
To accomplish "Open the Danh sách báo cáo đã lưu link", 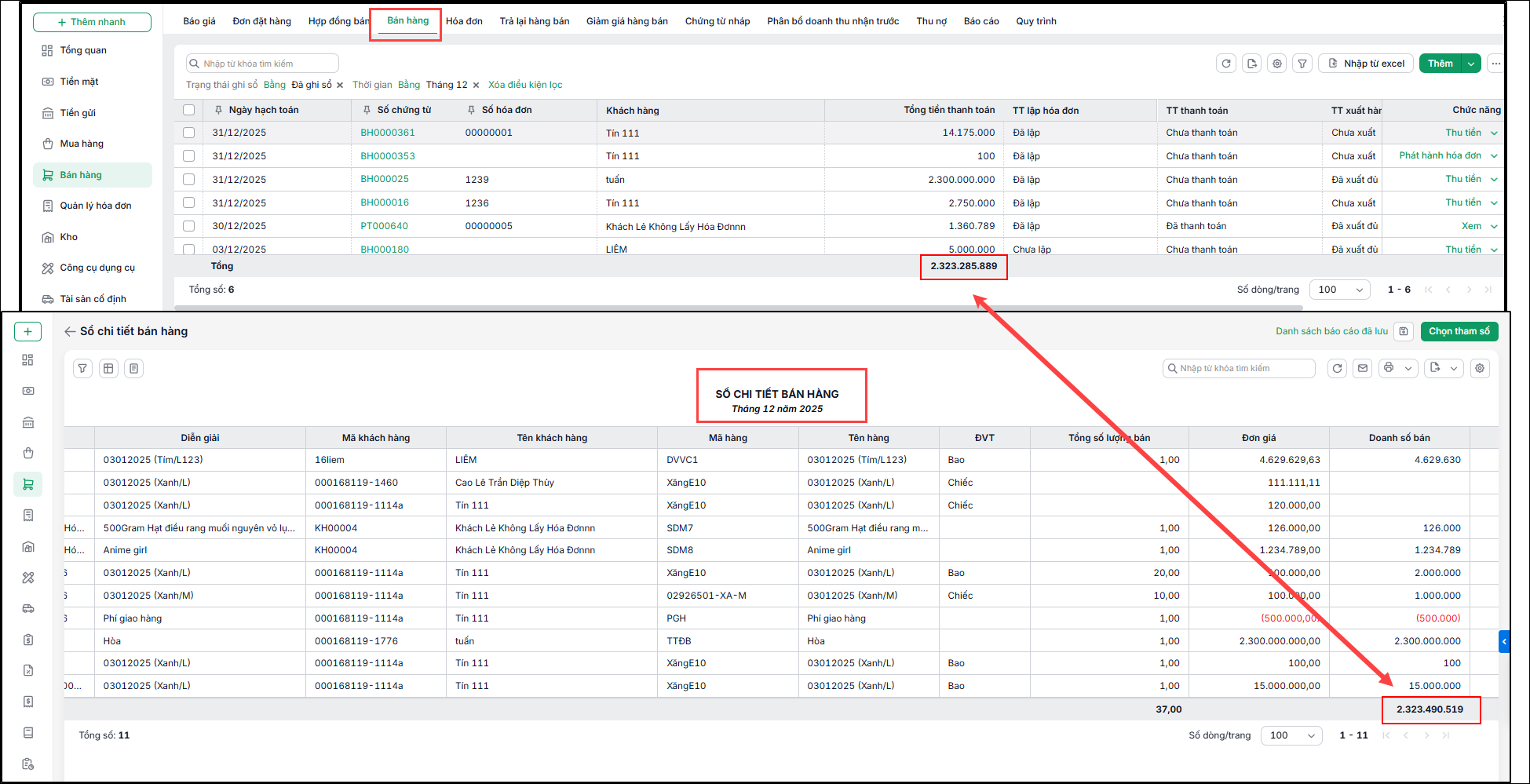I will point(1331,331).
